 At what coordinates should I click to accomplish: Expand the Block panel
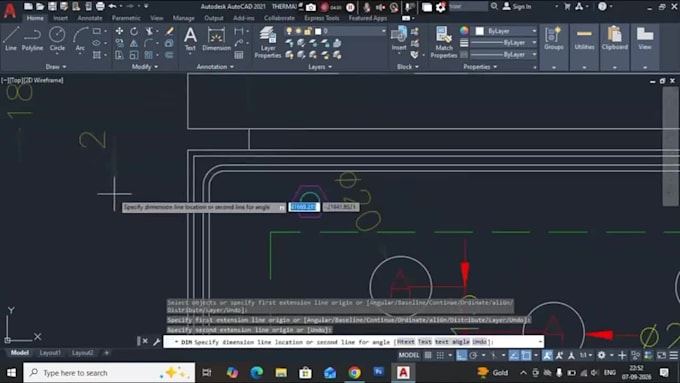pyautogui.click(x=408, y=67)
